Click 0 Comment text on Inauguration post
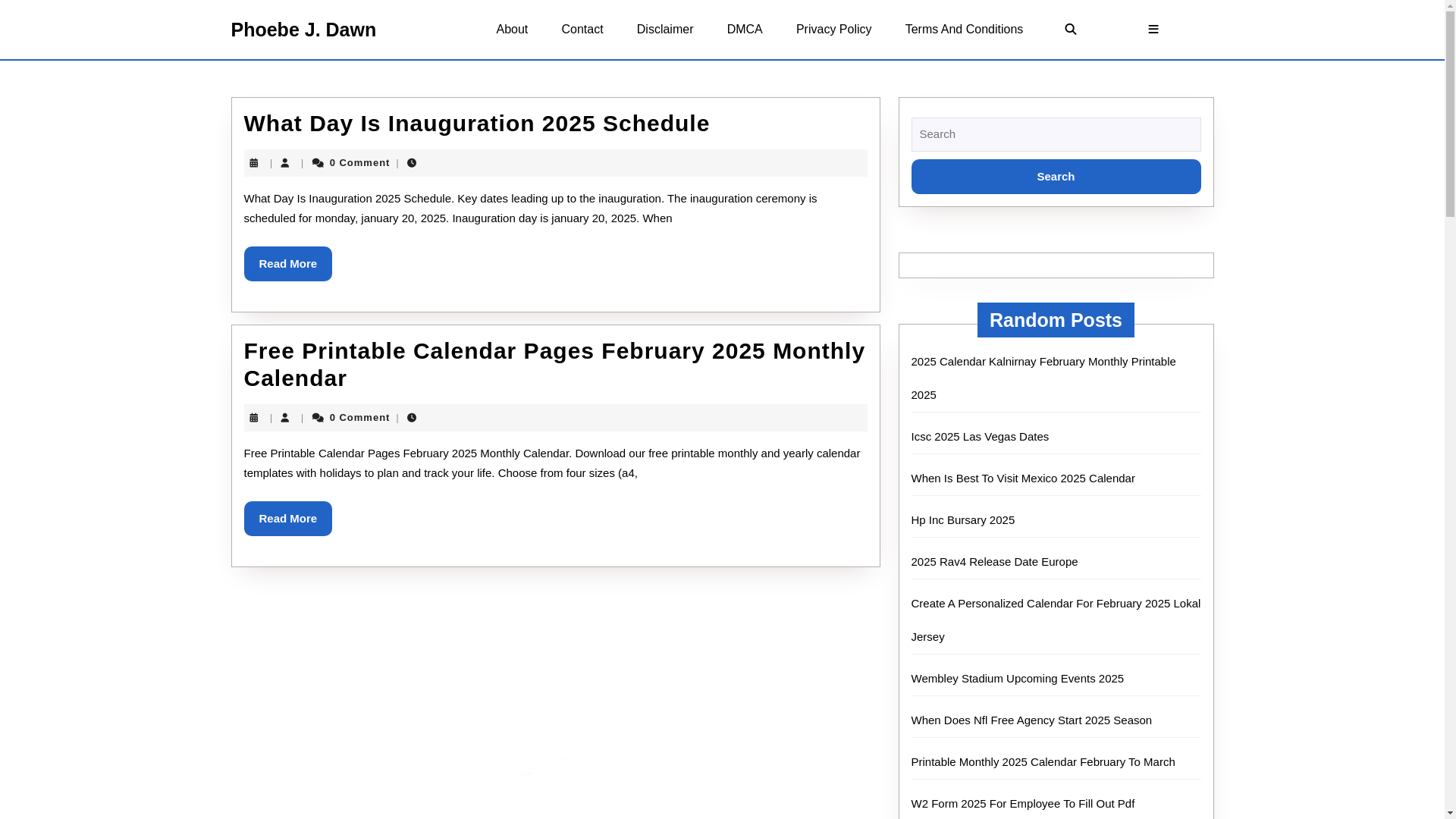The height and width of the screenshot is (819, 1456). tap(359, 163)
